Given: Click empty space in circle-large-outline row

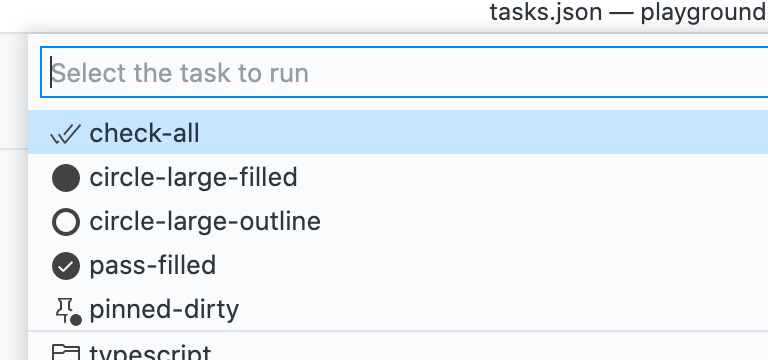Looking at the screenshot, I should click(544, 221).
